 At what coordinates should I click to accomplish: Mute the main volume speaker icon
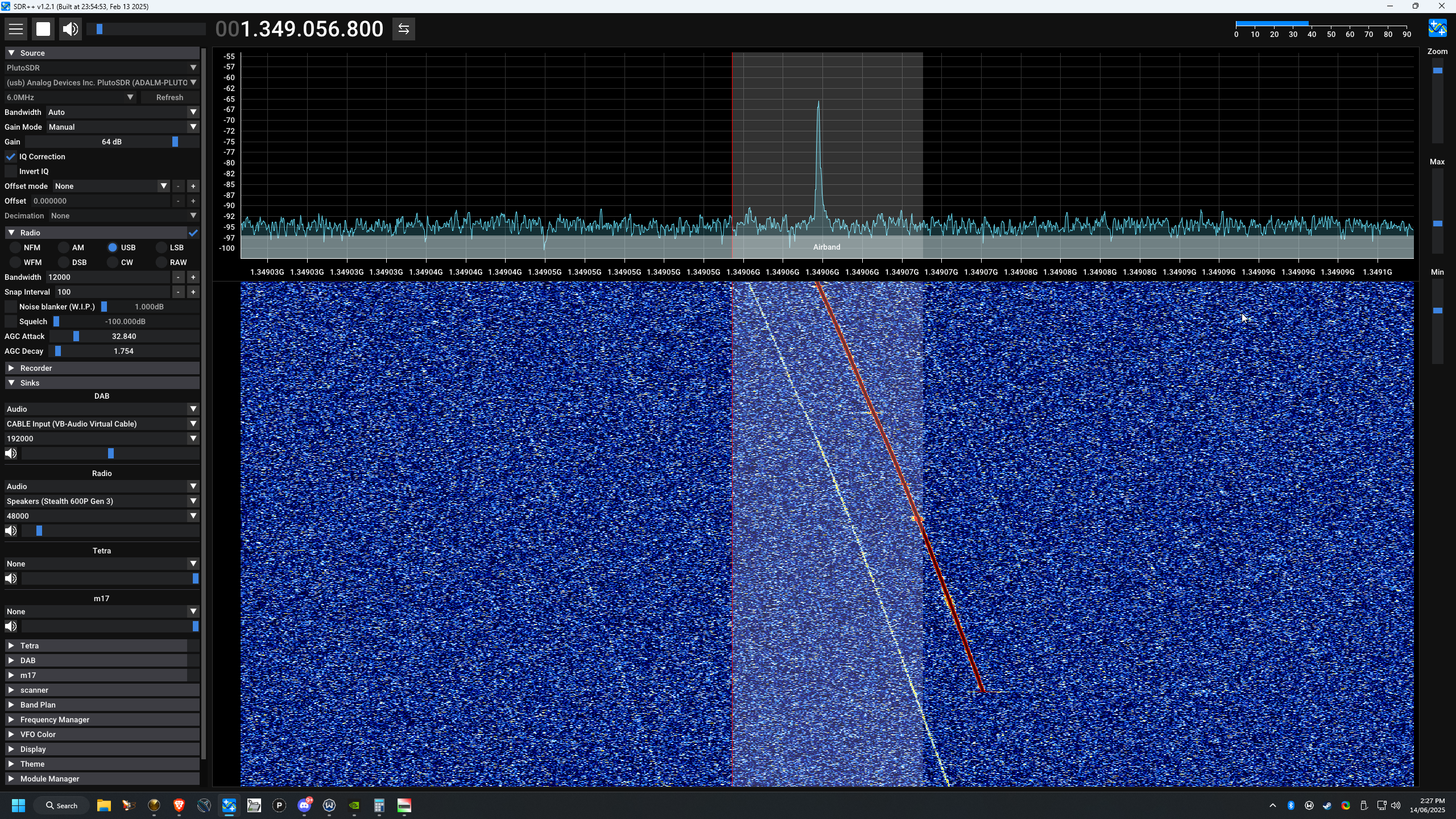(71, 29)
